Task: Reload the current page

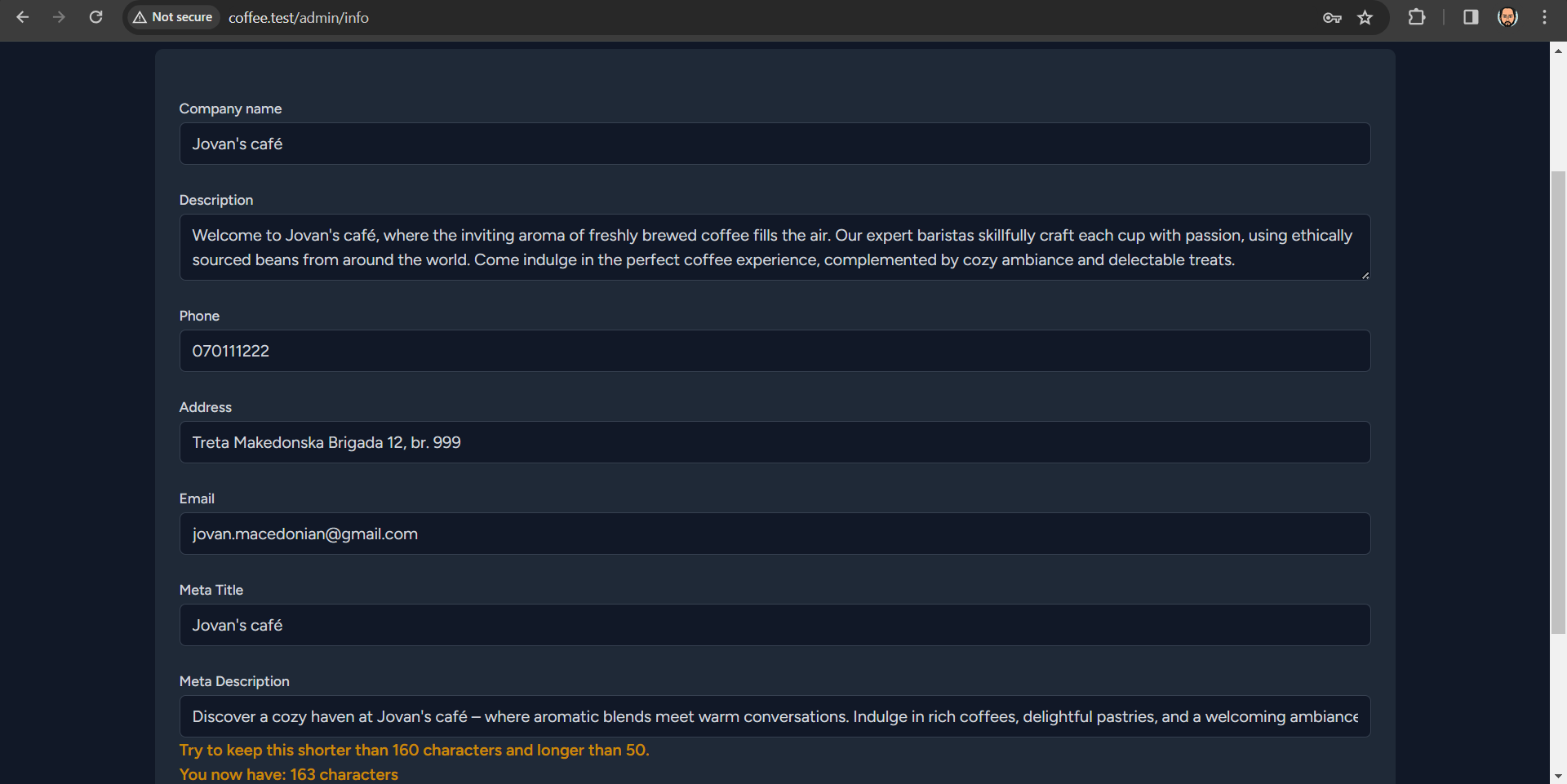Action: click(95, 17)
